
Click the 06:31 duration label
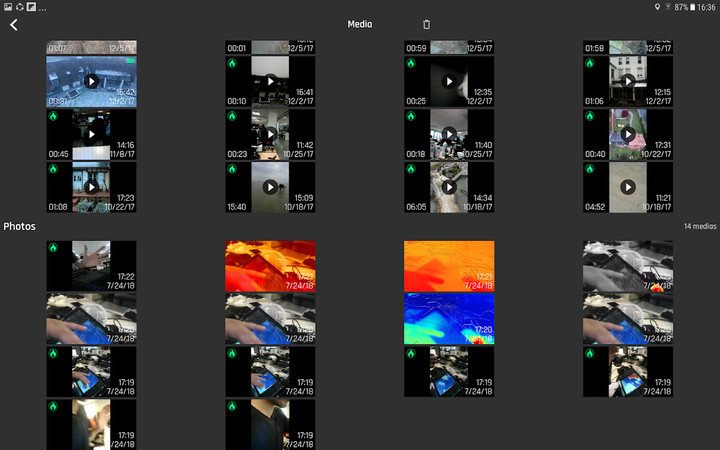click(x=58, y=101)
